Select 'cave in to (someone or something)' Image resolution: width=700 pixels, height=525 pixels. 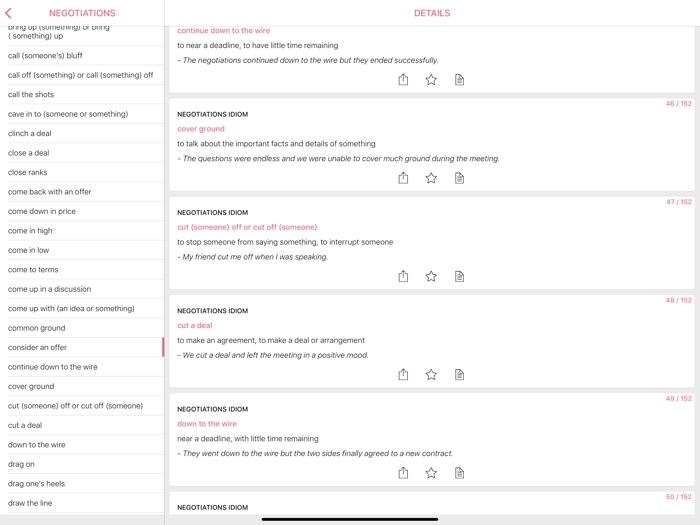coord(82,114)
